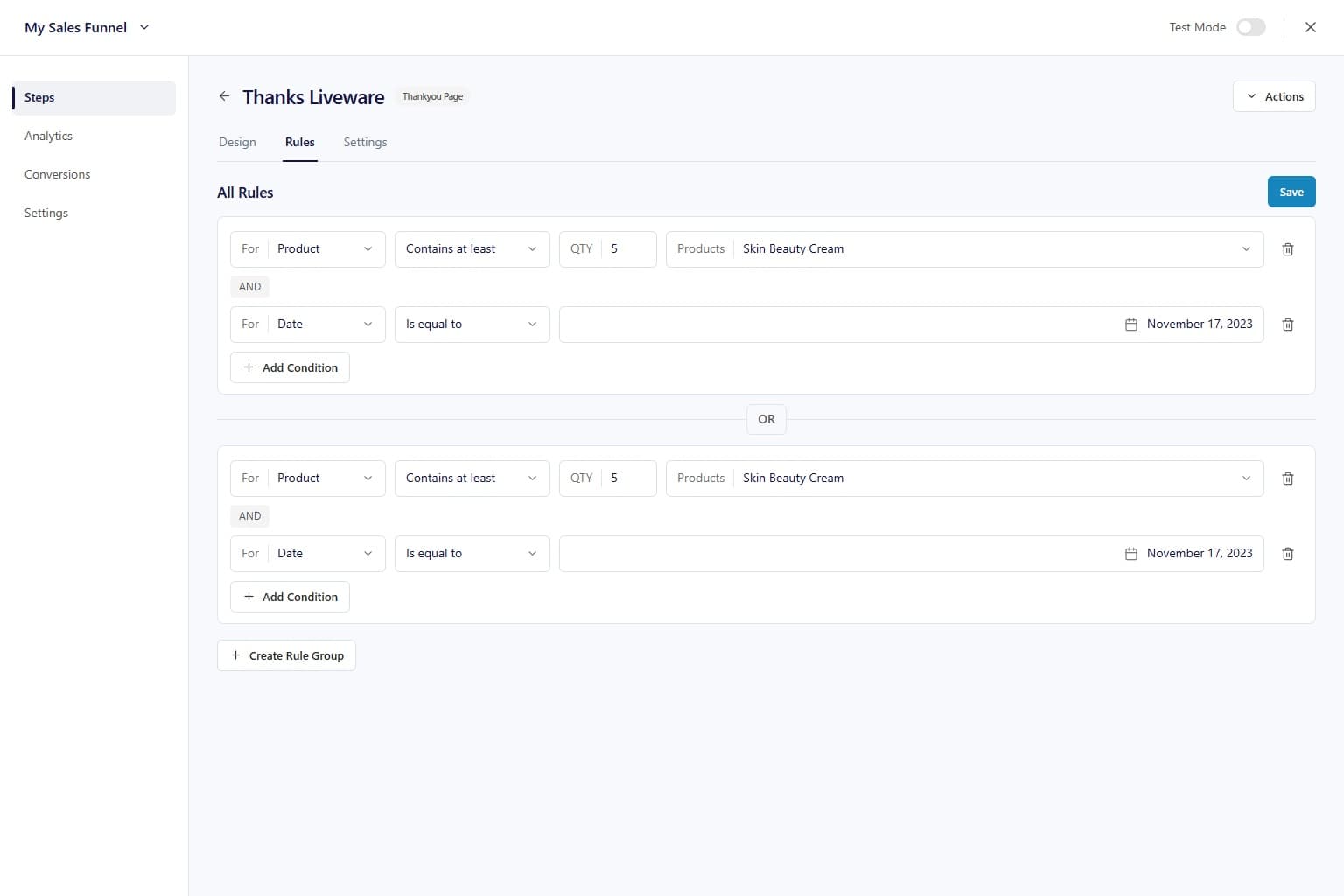Click the OR separator button

click(x=766, y=419)
